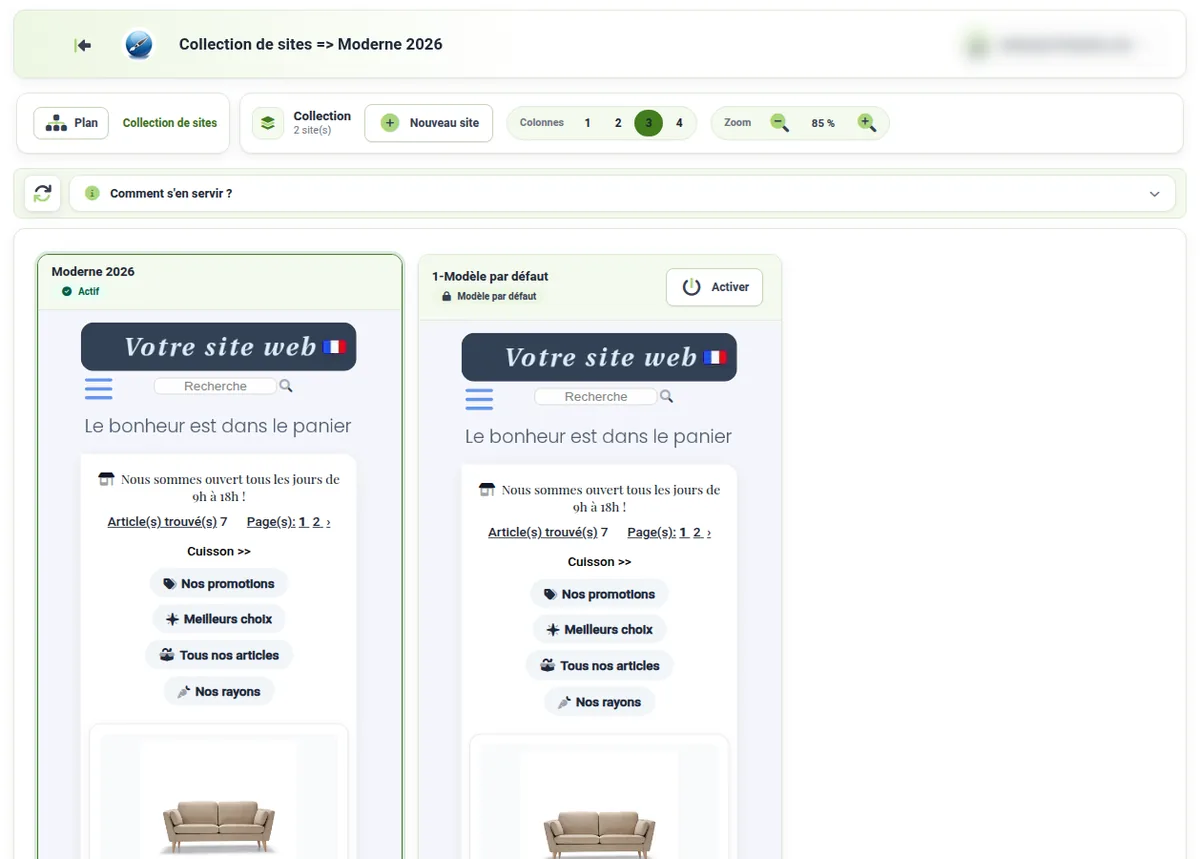
Task: Click the sofa image in Moderne 2026 preview
Action: 219,825
